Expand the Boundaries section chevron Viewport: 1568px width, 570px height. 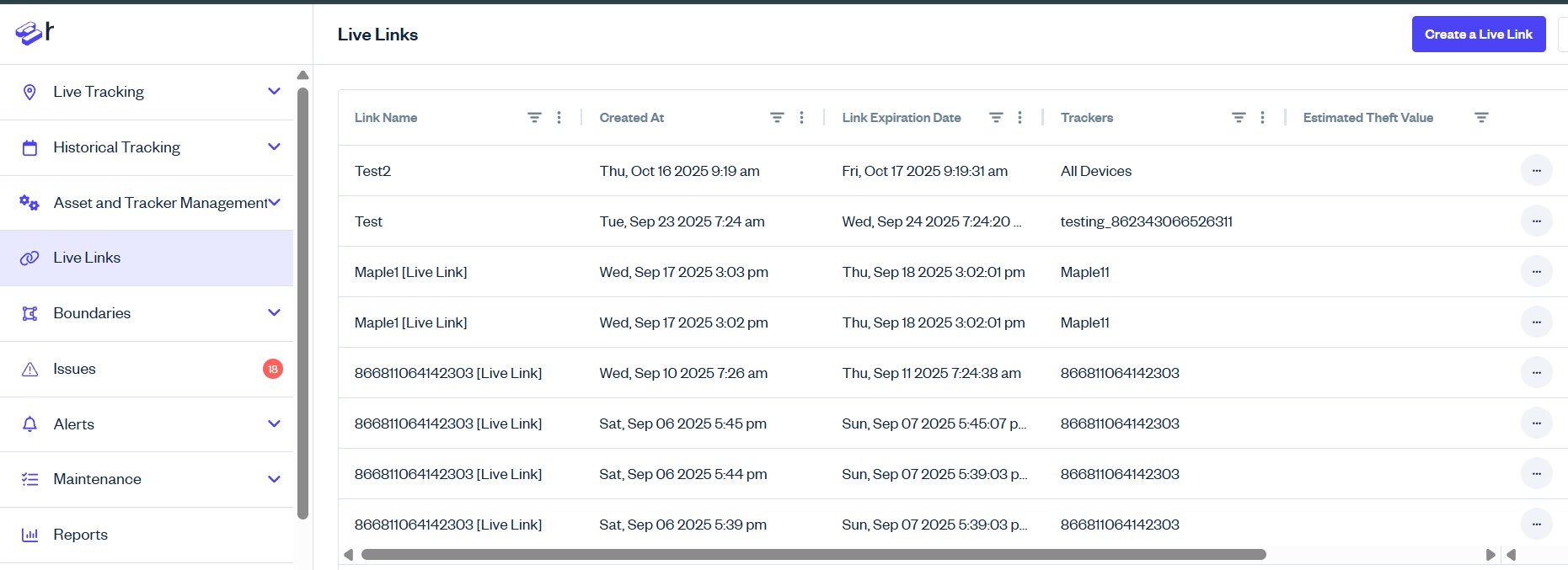click(274, 313)
